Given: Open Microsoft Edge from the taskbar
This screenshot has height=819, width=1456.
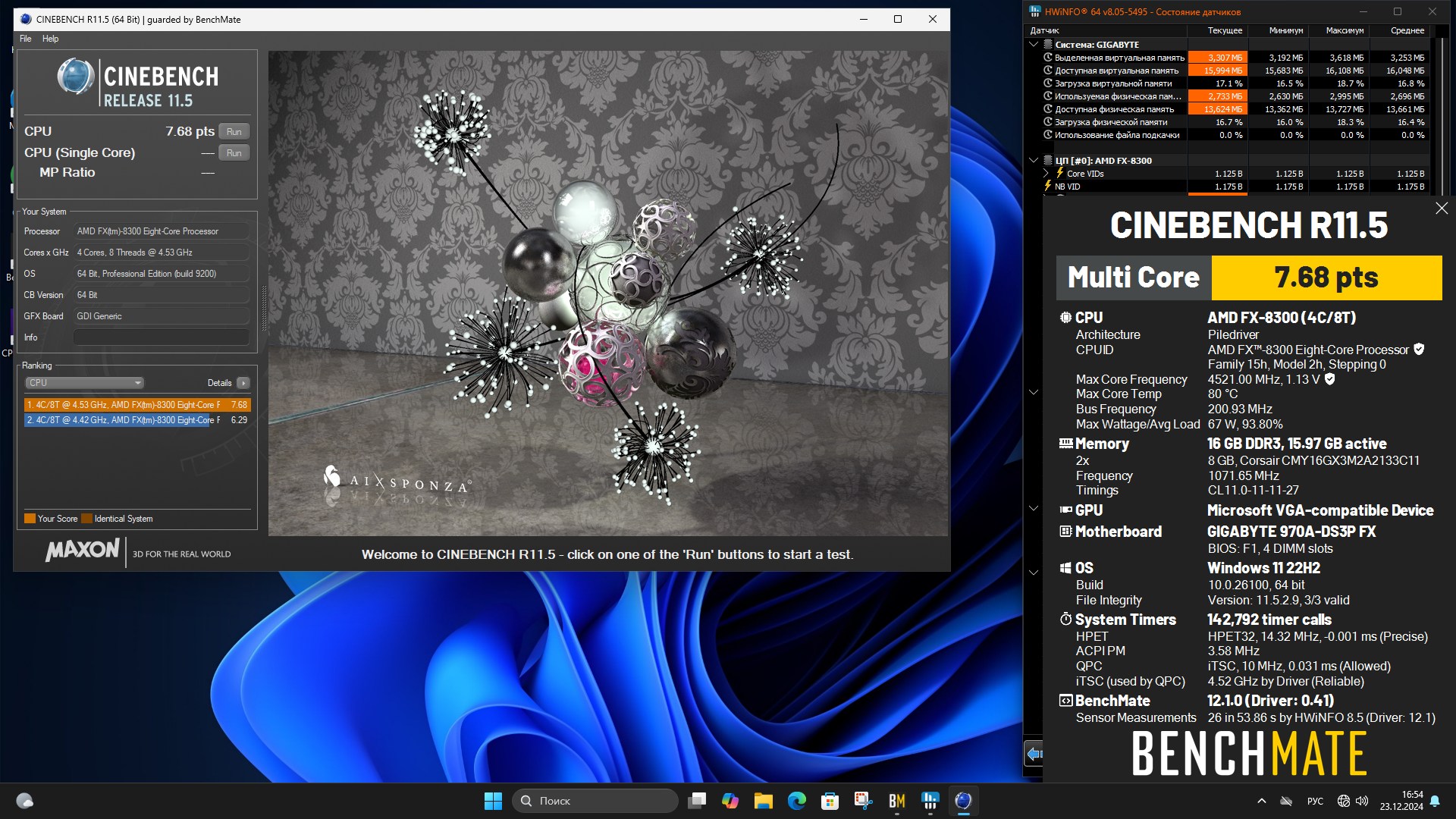Looking at the screenshot, I should (x=796, y=801).
